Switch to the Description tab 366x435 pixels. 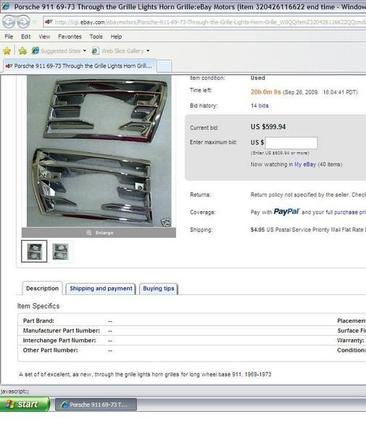pyautogui.click(x=42, y=288)
